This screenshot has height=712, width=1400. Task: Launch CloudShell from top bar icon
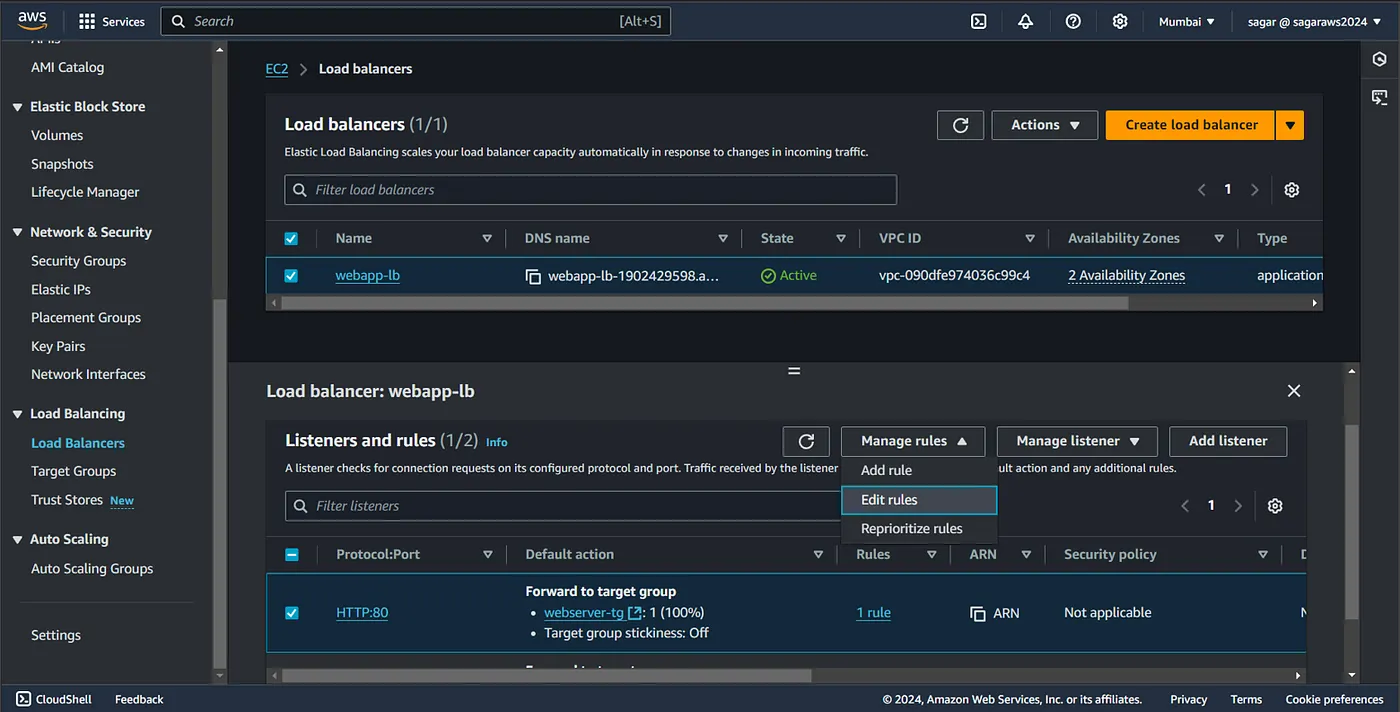click(x=979, y=21)
